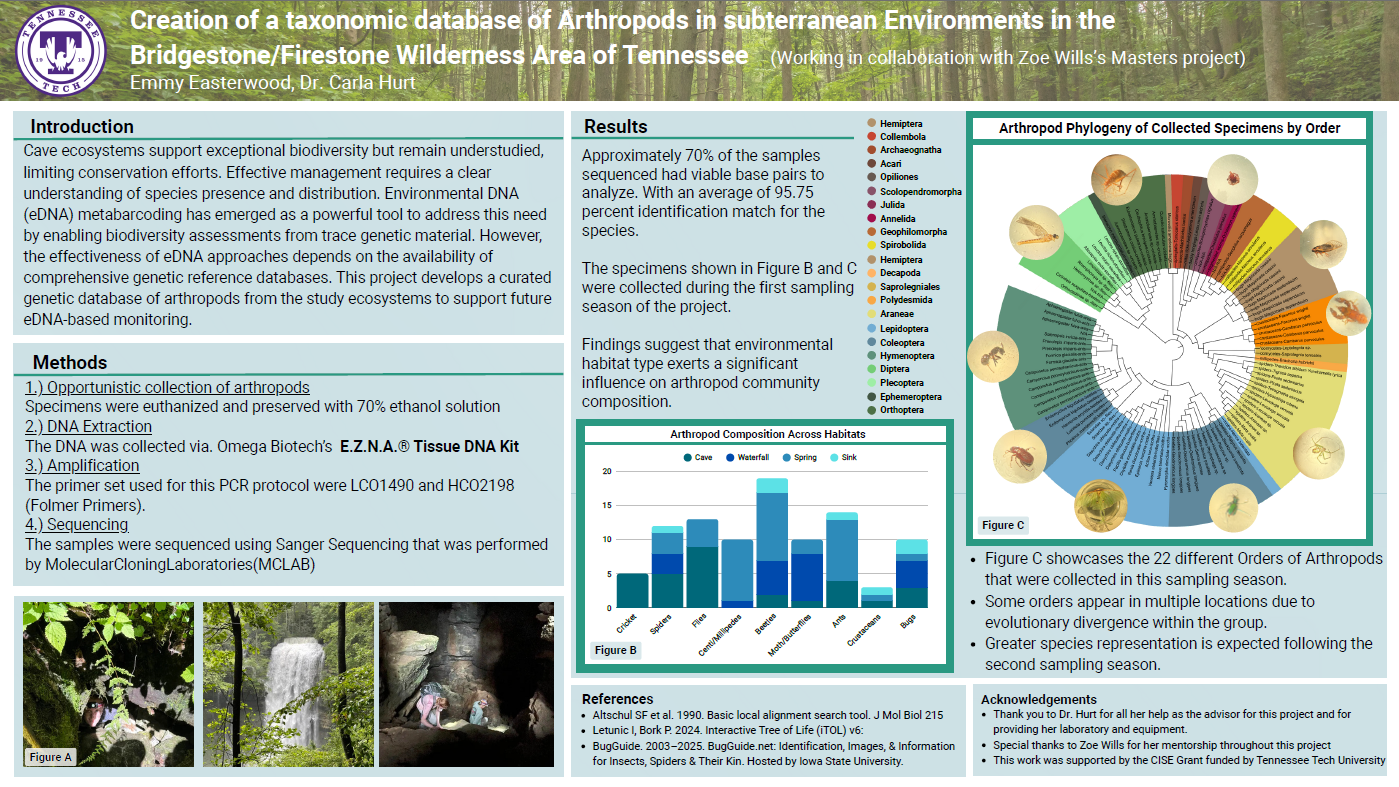Click the Waterfall legend entry in chart
Screen dimensions: 1399x787
746,457
